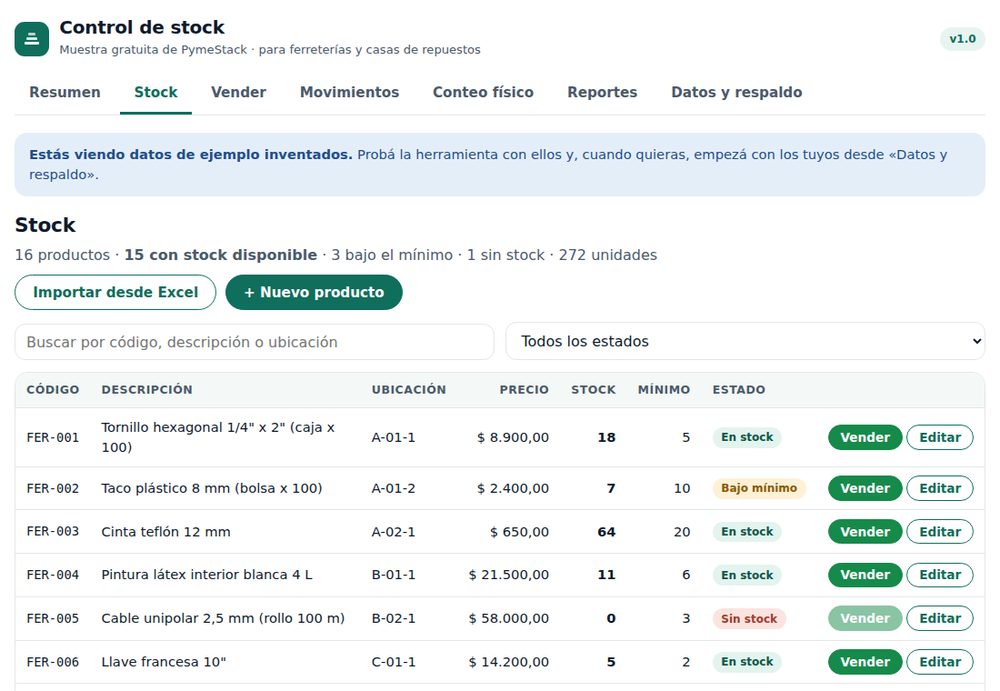This screenshot has height=691, width=1000.
Task: Click the price $ 58.000,00
Action: pos(509,618)
